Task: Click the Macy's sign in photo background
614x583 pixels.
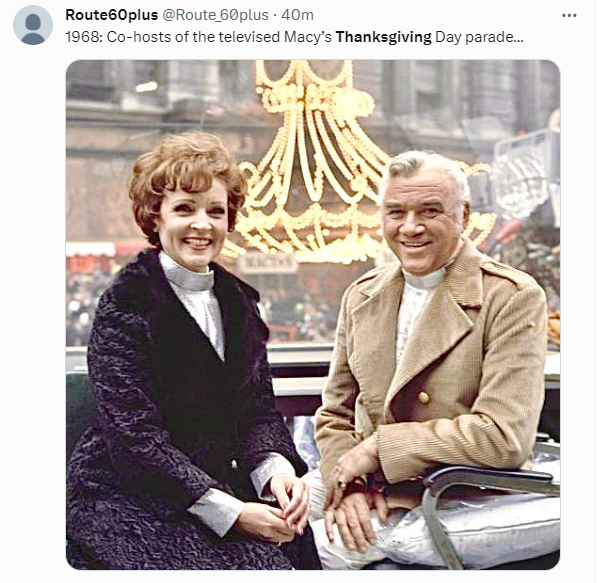Action: coord(268,265)
